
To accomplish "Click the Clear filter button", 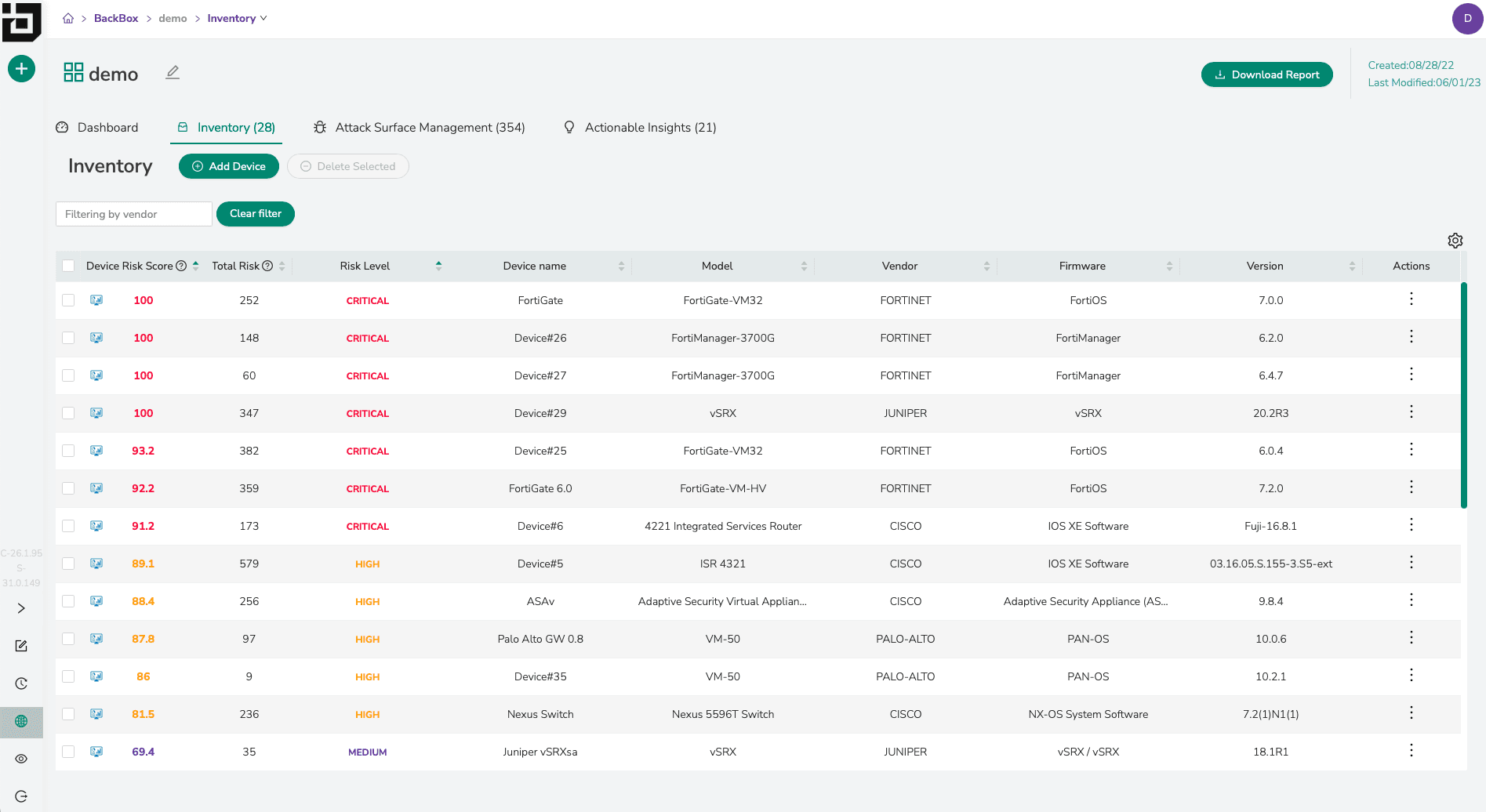I will point(256,213).
